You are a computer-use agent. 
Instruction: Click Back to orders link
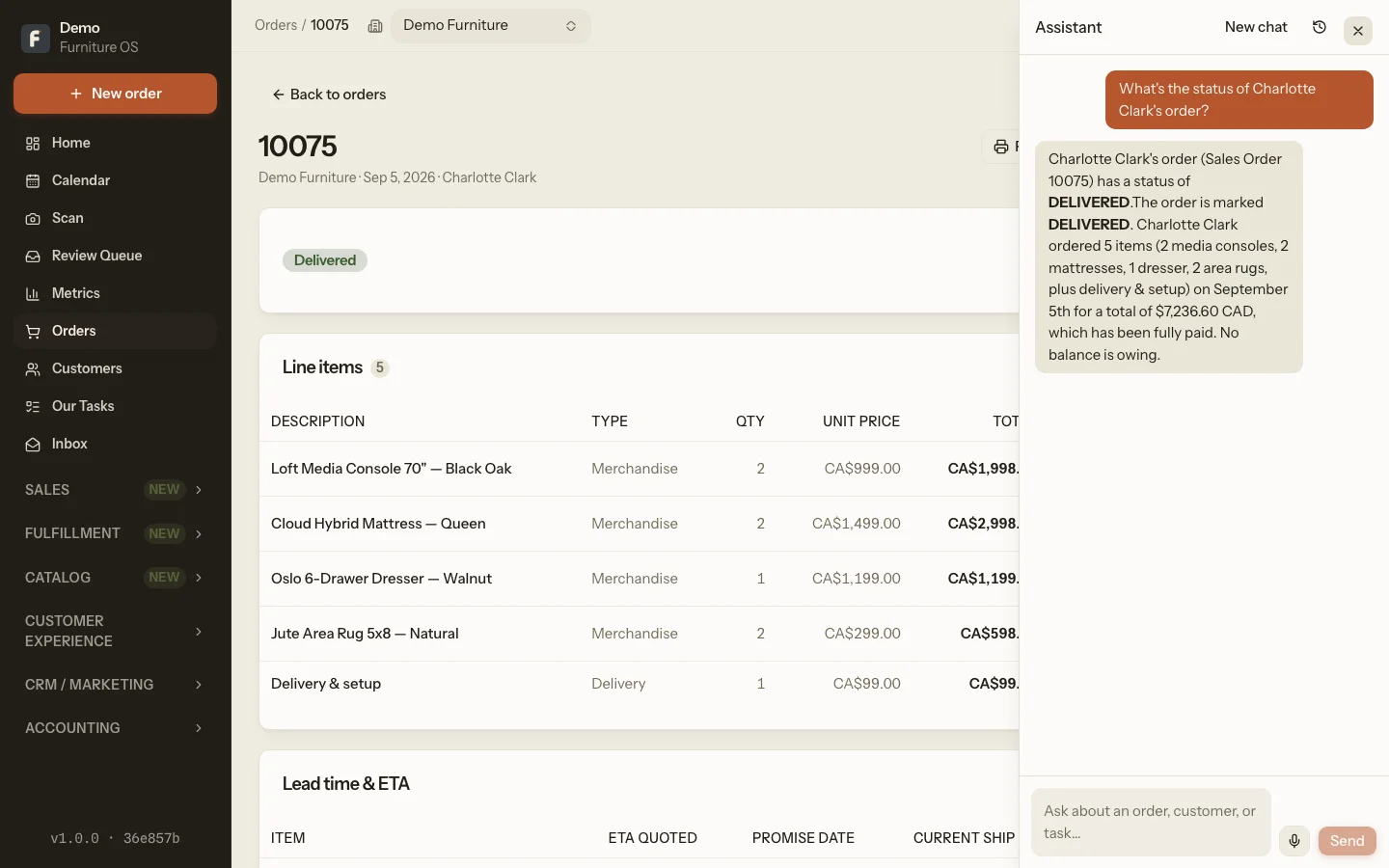click(x=329, y=95)
